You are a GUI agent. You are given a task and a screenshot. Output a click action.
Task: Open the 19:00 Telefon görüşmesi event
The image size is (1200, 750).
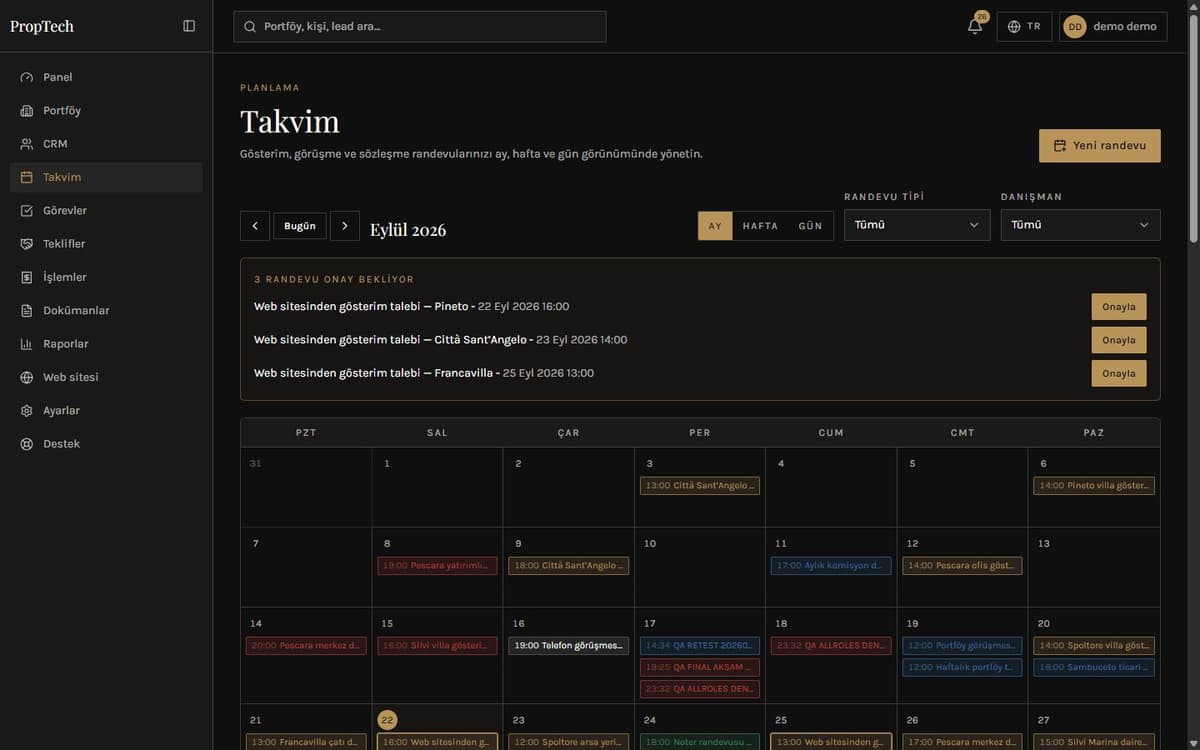(x=569, y=646)
